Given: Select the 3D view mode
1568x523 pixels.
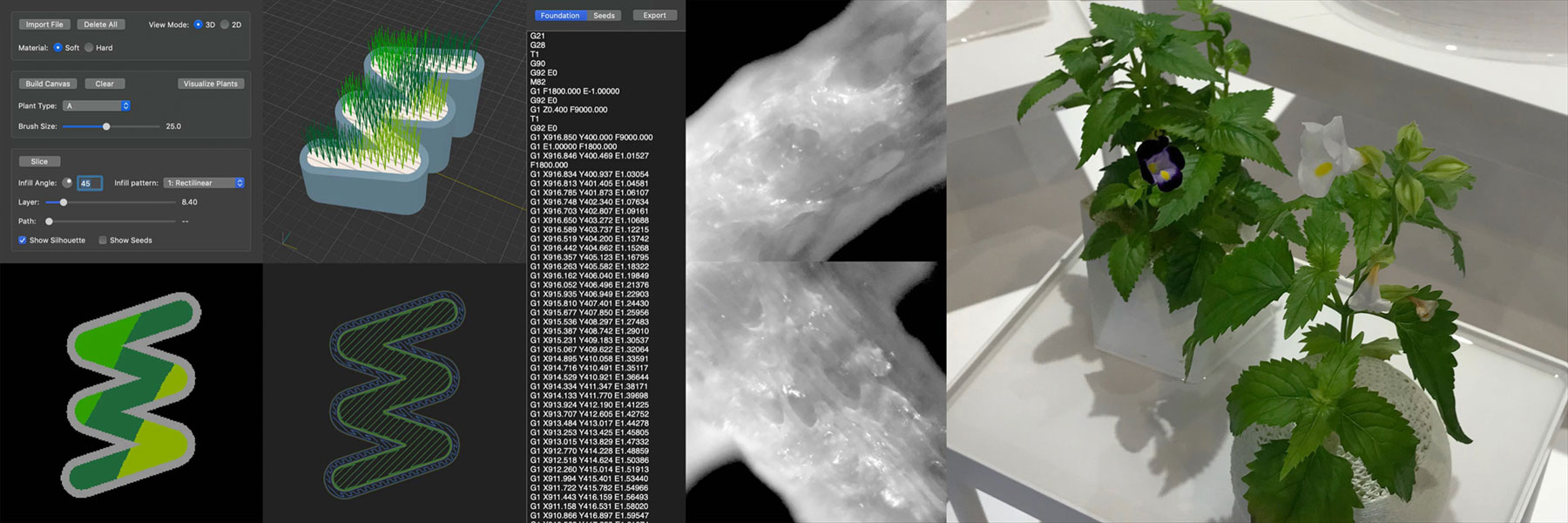Looking at the screenshot, I should tap(199, 24).
